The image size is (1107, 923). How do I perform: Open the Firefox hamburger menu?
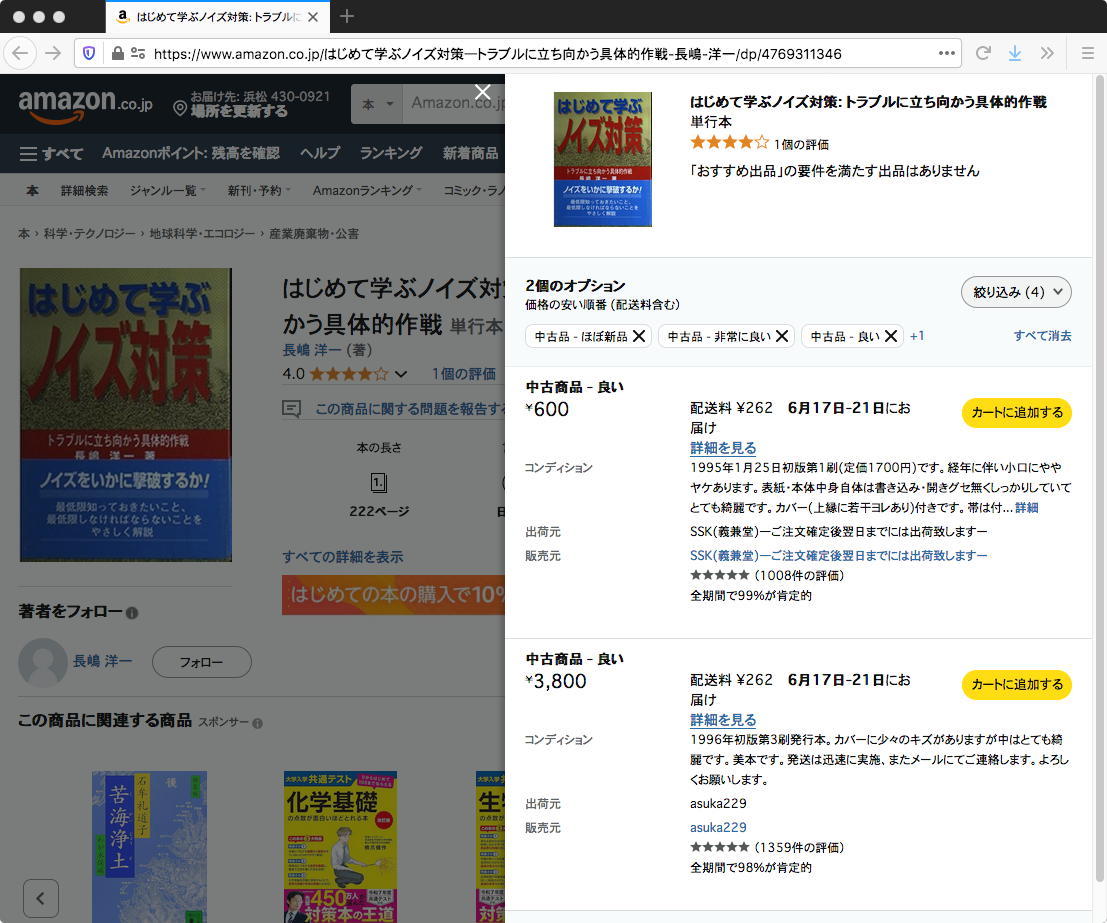pos(1088,54)
